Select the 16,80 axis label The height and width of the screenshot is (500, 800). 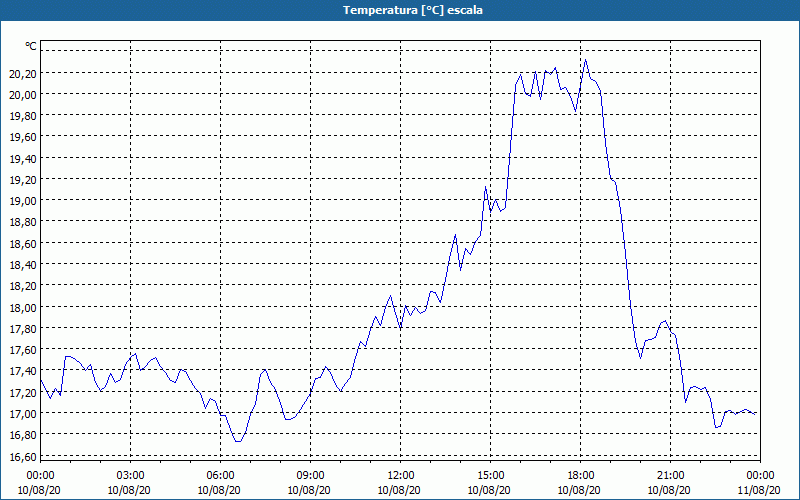(x=23, y=435)
